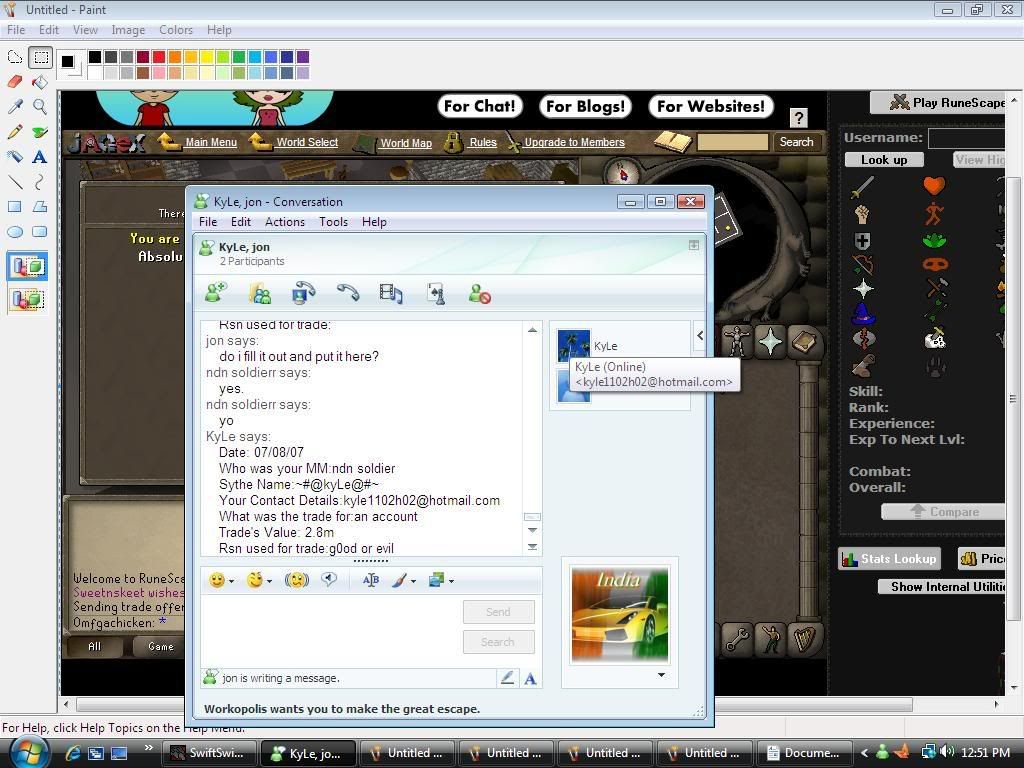Open the games and activities icon
1024x768 pixels.
[x=436, y=294]
